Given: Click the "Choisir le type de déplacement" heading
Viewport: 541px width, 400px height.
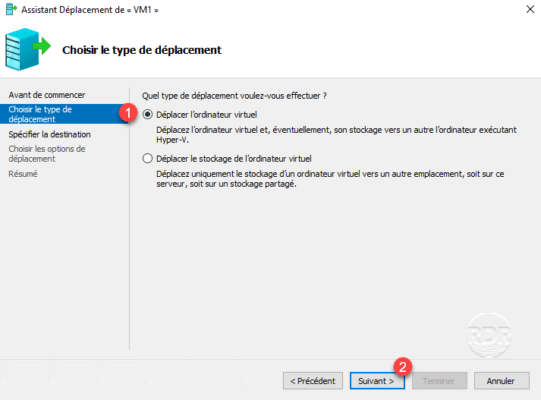Looking at the screenshot, I should (142, 50).
